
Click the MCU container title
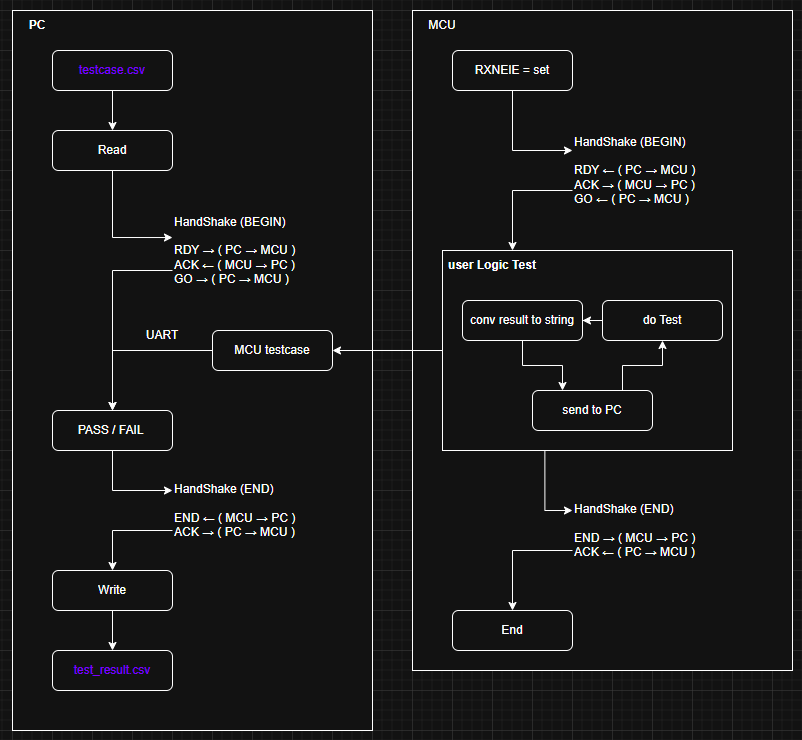tap(441, 25)
